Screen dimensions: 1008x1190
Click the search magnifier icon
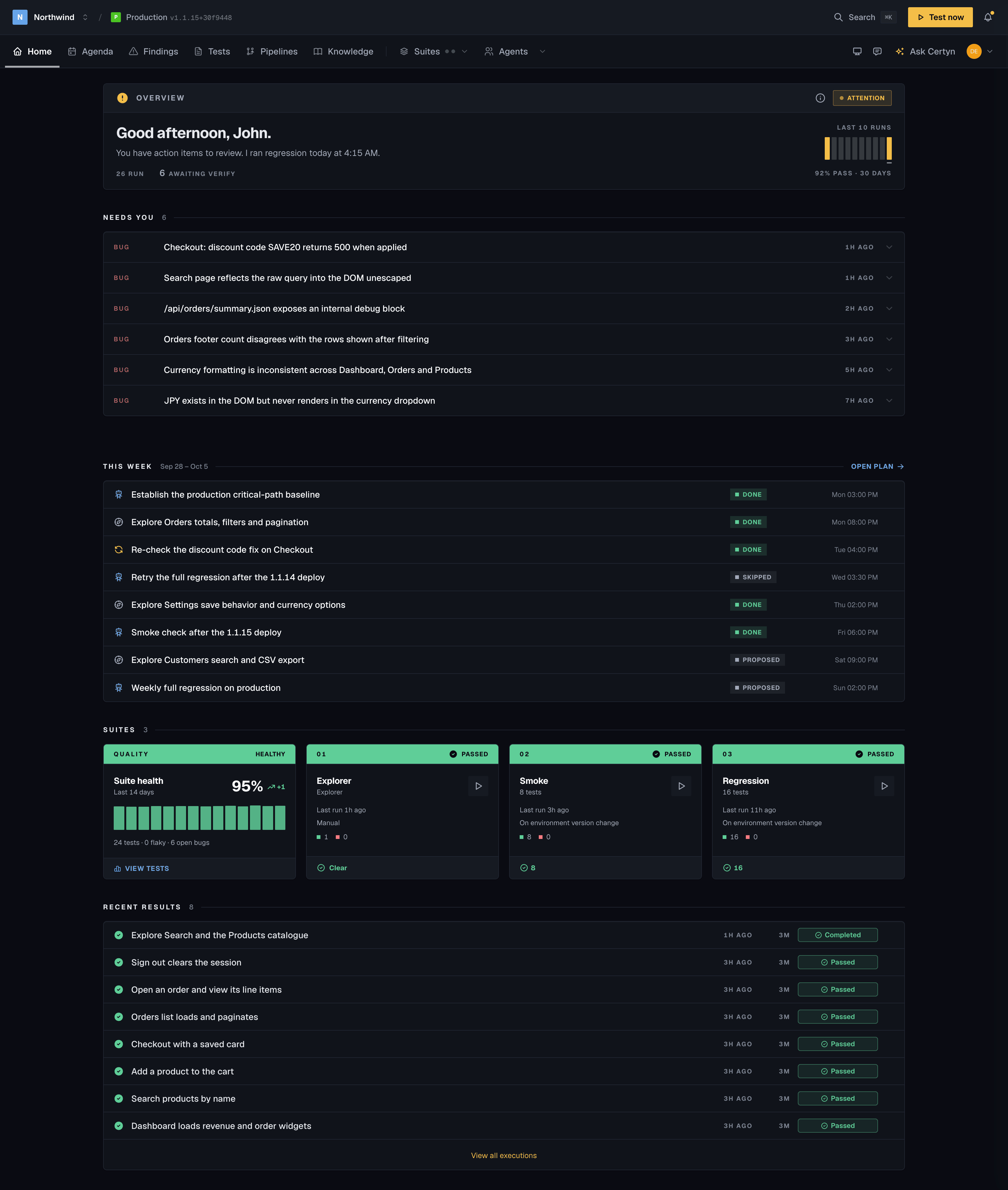[838, 17]
